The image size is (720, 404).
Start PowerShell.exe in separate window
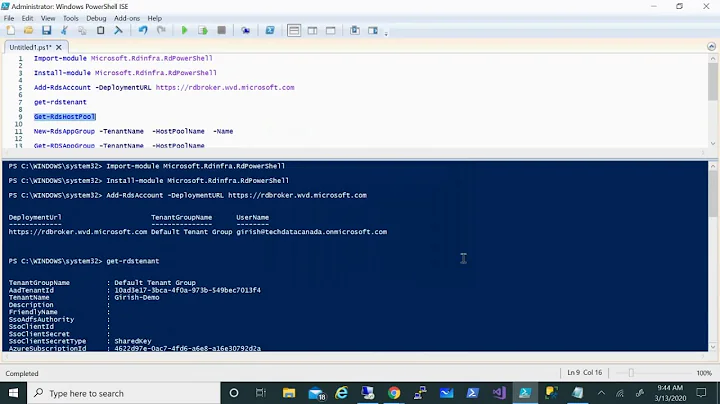pyautogui.click(x=270, y=30)
